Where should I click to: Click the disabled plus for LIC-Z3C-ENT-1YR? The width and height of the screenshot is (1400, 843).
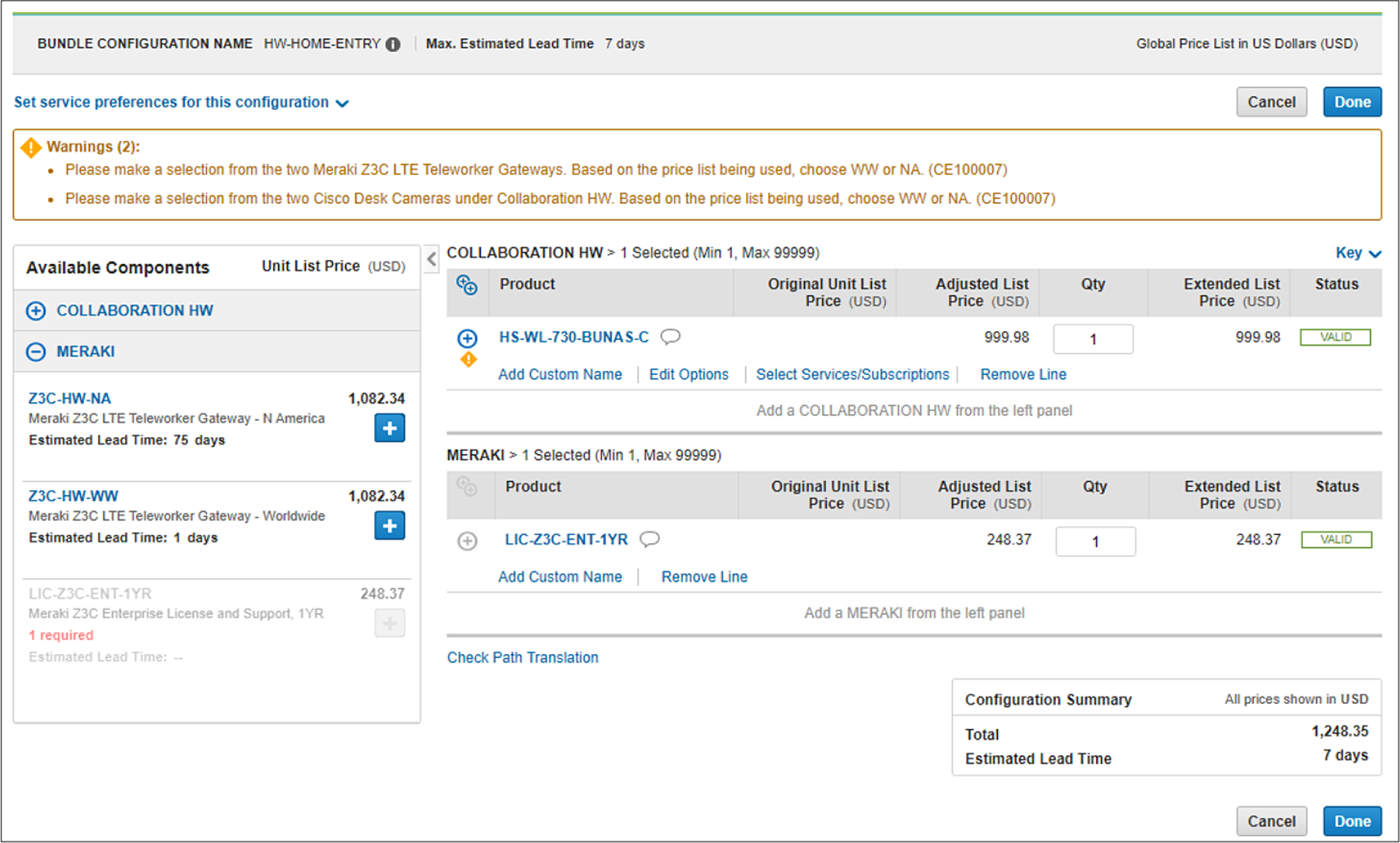(x=390, y=623)
